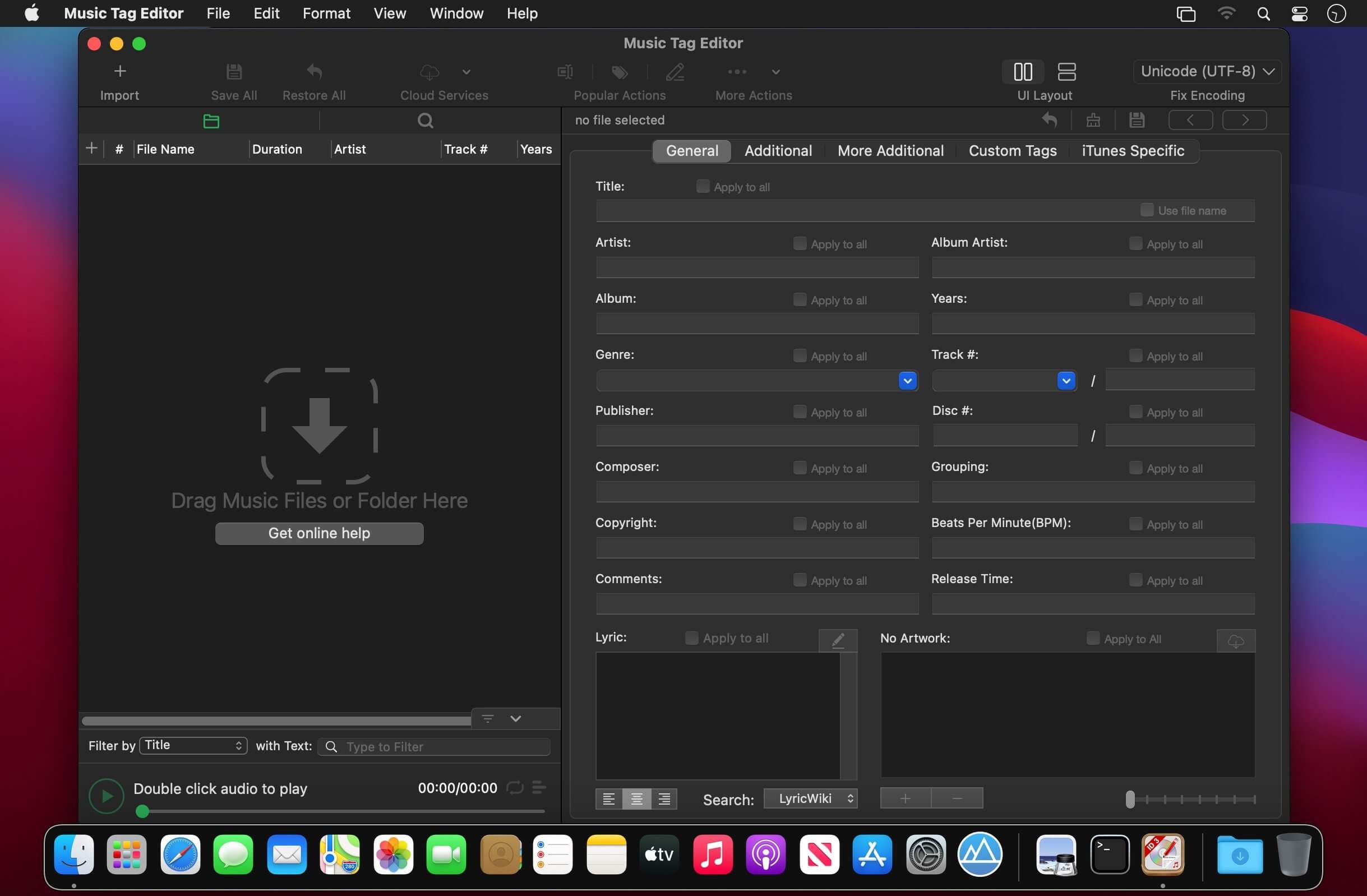This screenshot has width=1367, height=896.
Task: Align lyrics left
Action: pos(609,798)
